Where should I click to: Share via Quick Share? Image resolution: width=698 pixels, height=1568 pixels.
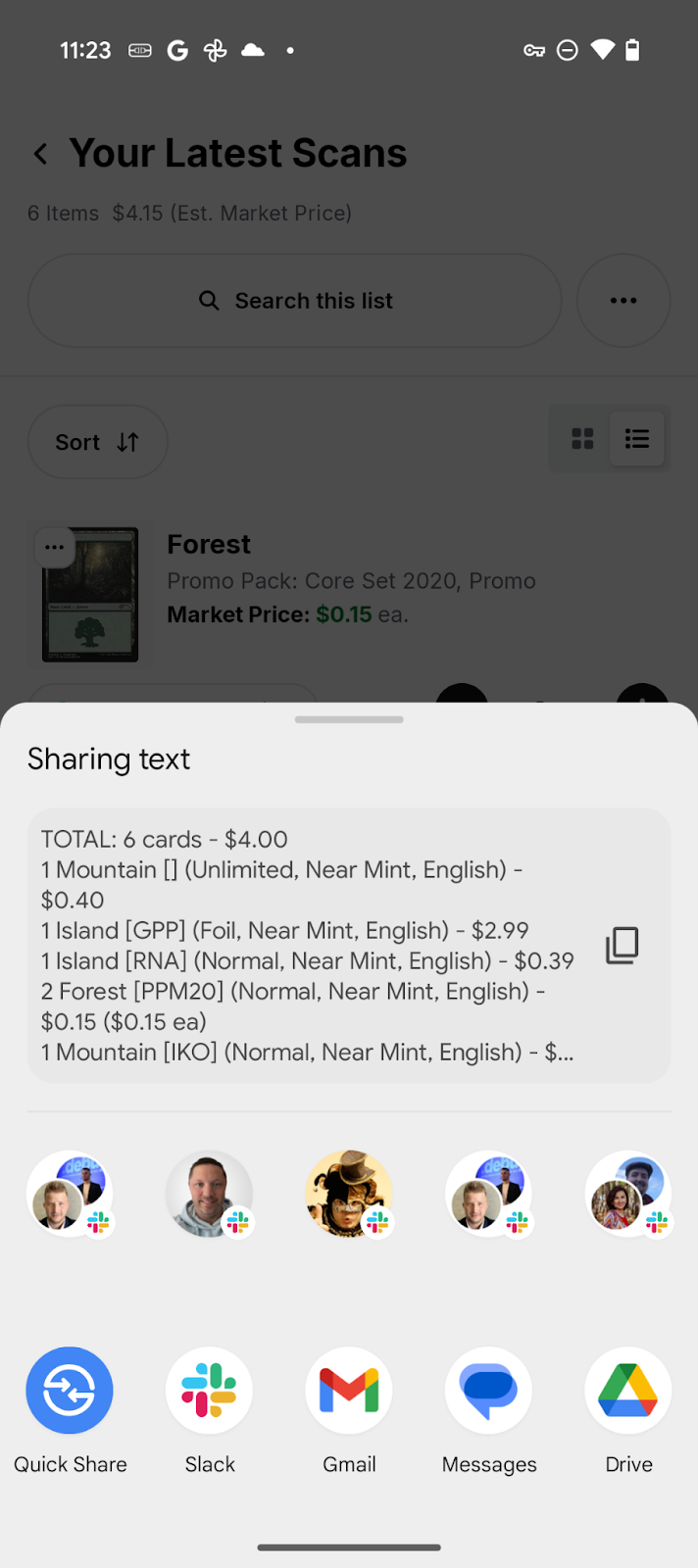point(70,1391)
